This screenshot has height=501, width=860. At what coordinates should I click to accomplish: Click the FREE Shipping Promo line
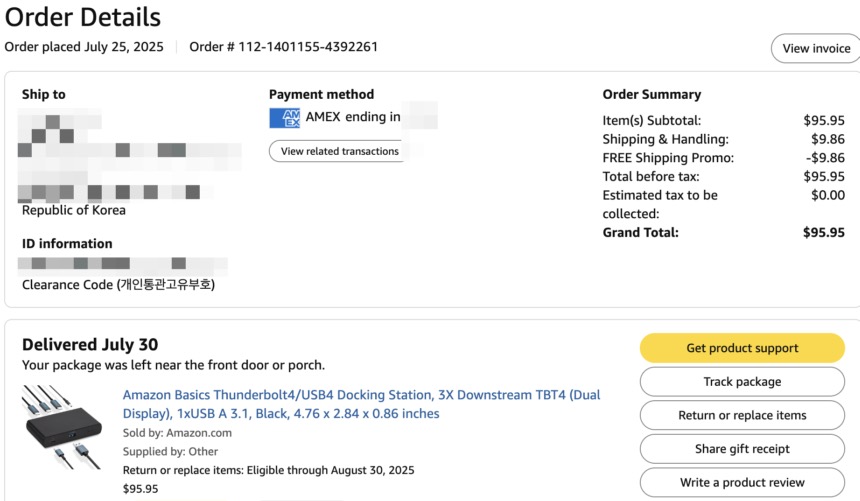click(x=723, y=158)
